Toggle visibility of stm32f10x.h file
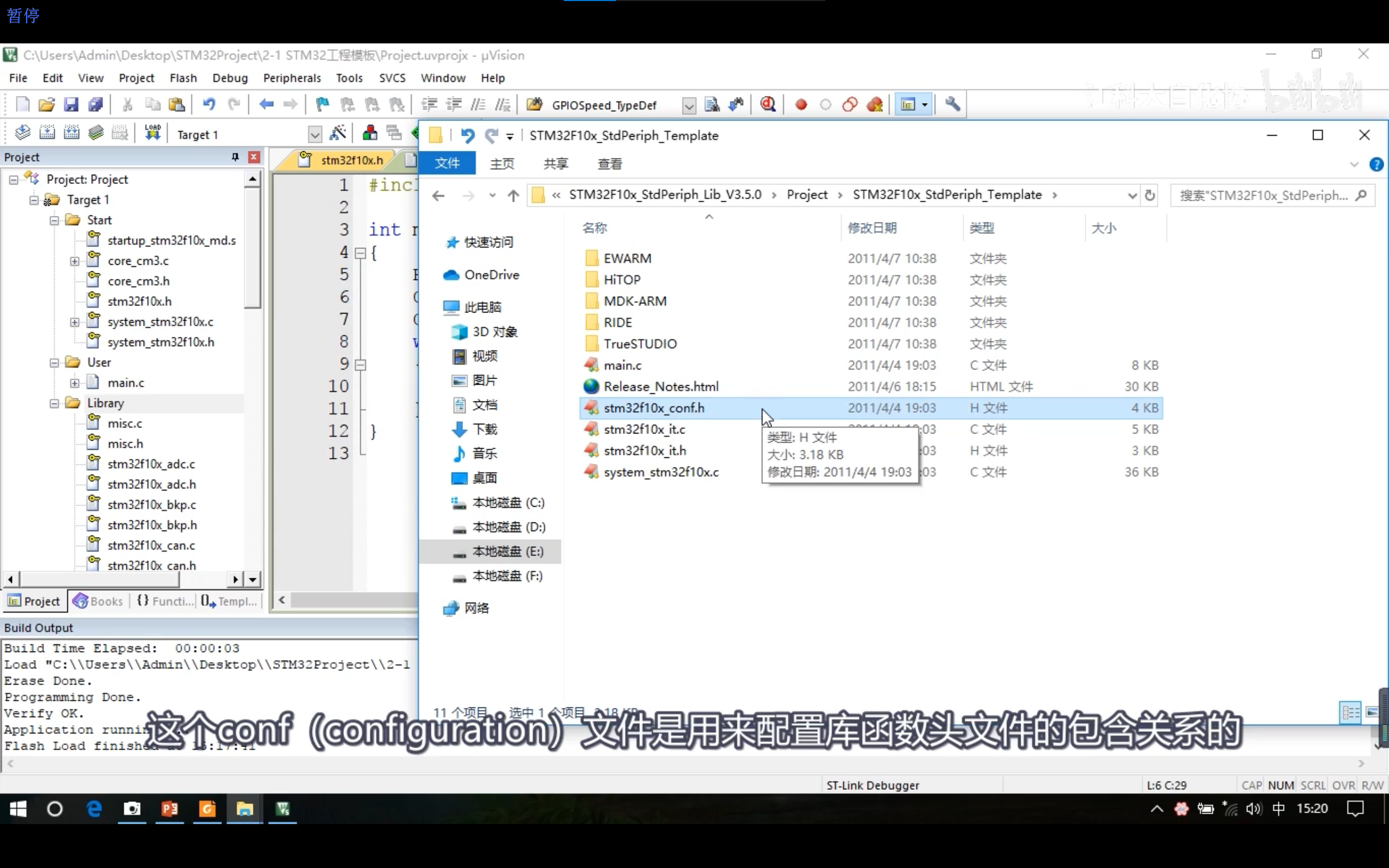The image size is (1389, 868). [x=139, y=301]
